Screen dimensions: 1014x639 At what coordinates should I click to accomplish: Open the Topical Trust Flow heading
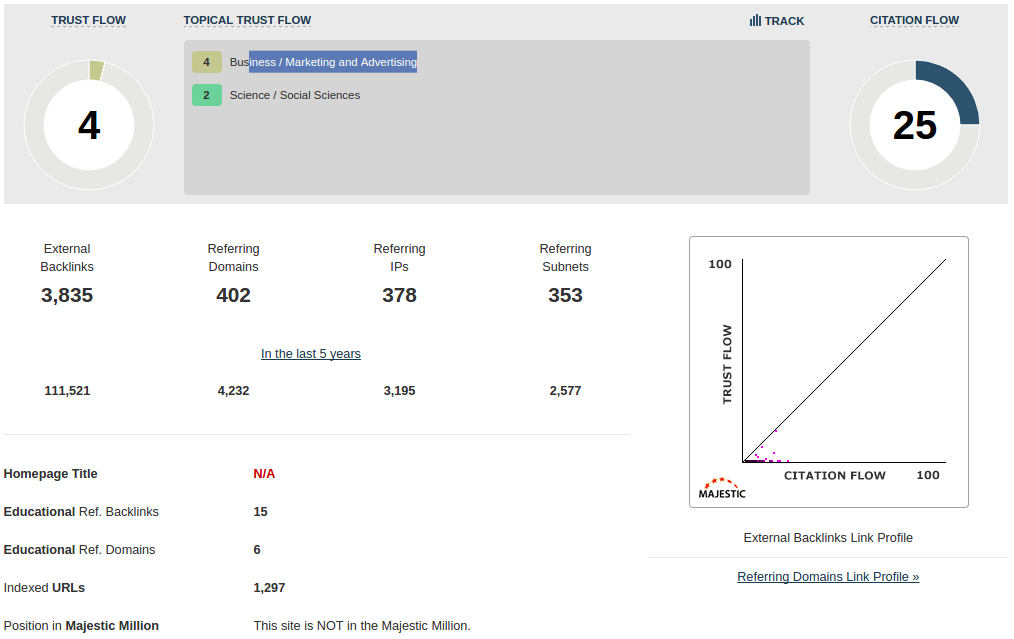(247, 20)
